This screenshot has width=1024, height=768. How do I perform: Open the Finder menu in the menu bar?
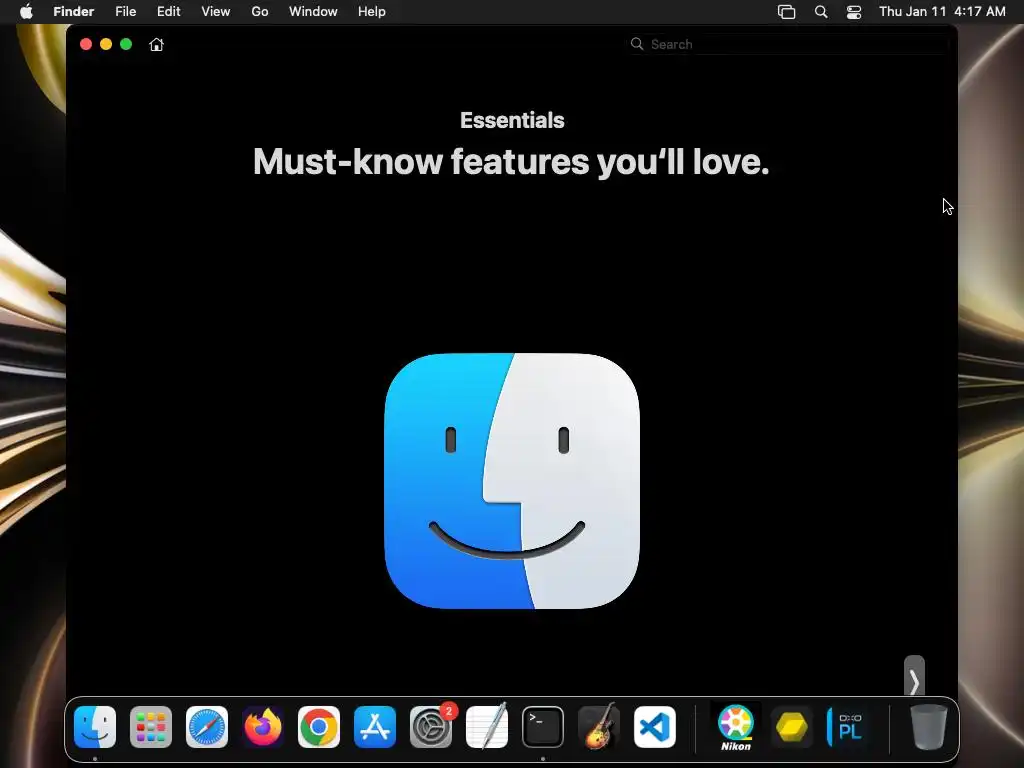coord(74,12)
